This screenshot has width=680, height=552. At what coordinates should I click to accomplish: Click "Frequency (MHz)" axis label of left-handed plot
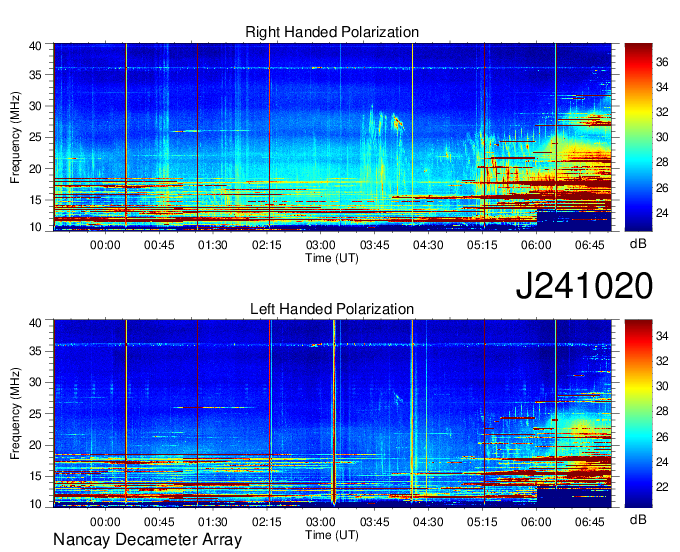click(15, 414)
